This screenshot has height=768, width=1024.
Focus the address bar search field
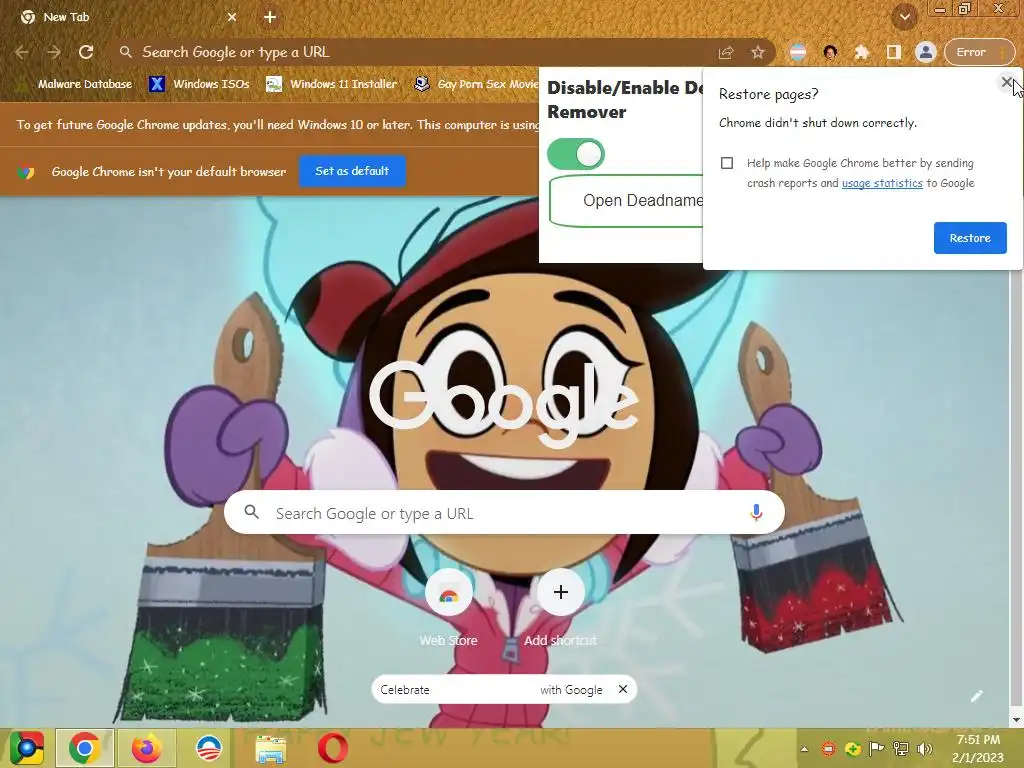coord(418,52)
